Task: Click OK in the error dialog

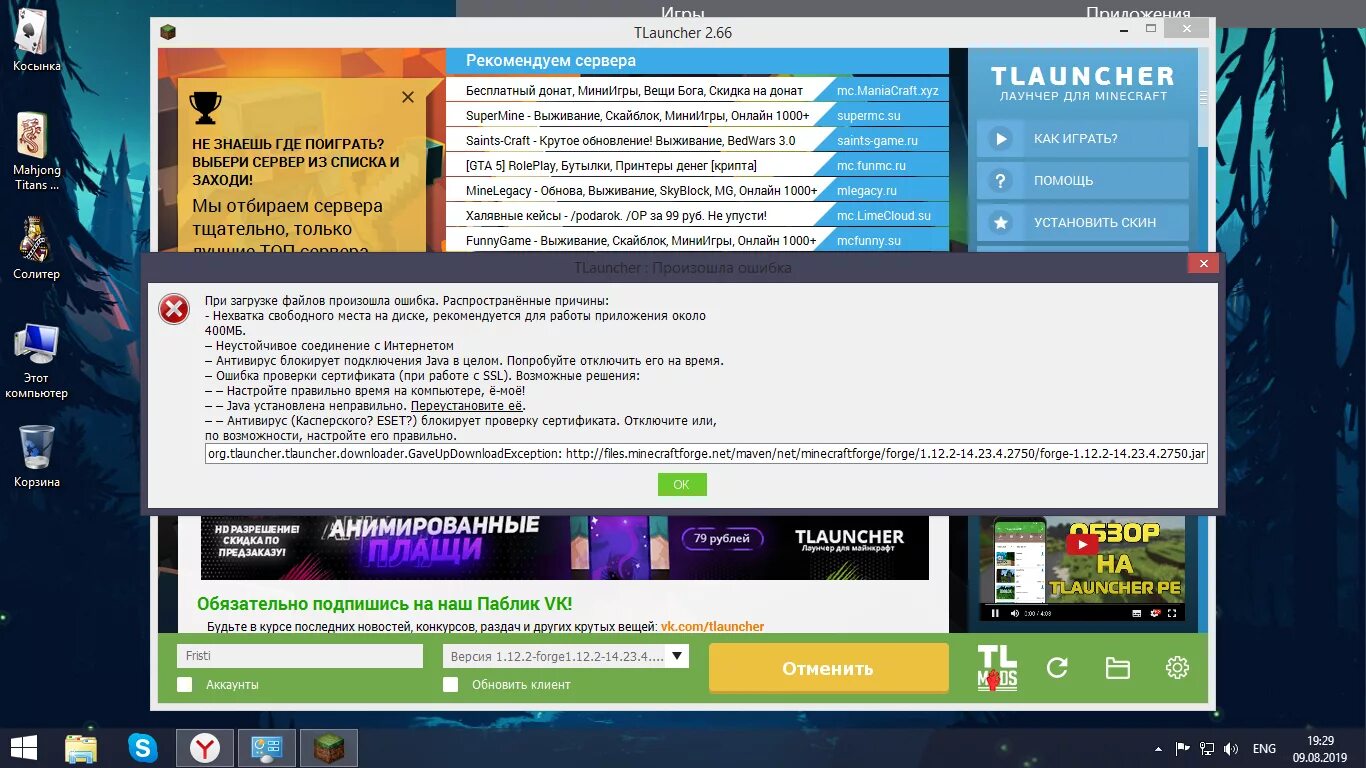Action: 682,484
